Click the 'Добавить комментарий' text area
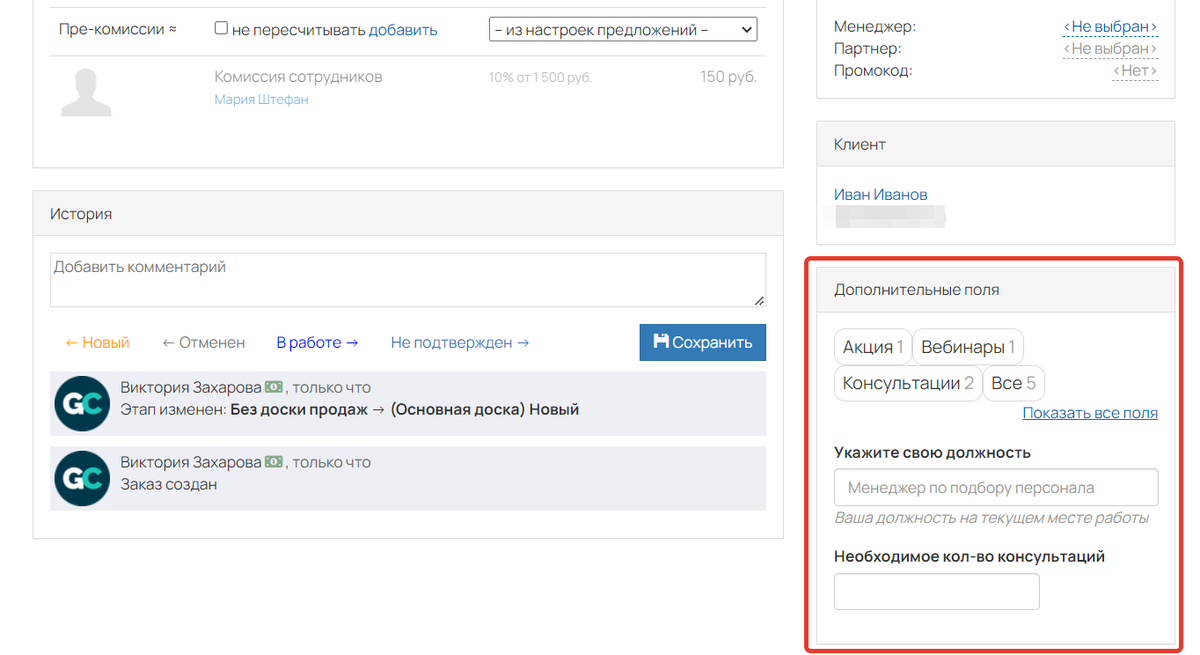The width and height of the screenshot is (1200, 655). [407, 280]
